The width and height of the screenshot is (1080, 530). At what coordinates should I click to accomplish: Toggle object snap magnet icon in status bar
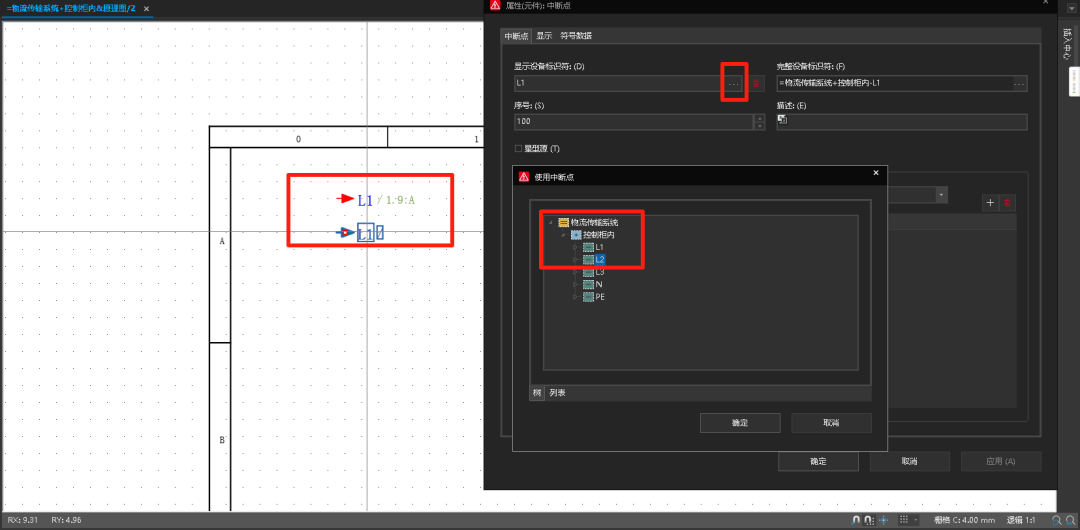856,520
